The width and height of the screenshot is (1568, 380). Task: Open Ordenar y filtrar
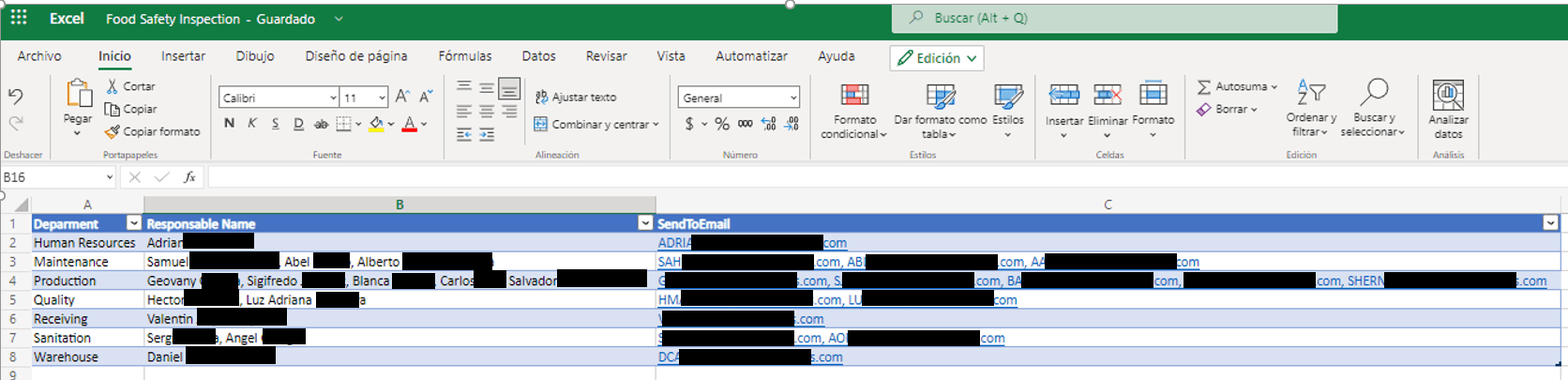click(x=1311, y=109)
